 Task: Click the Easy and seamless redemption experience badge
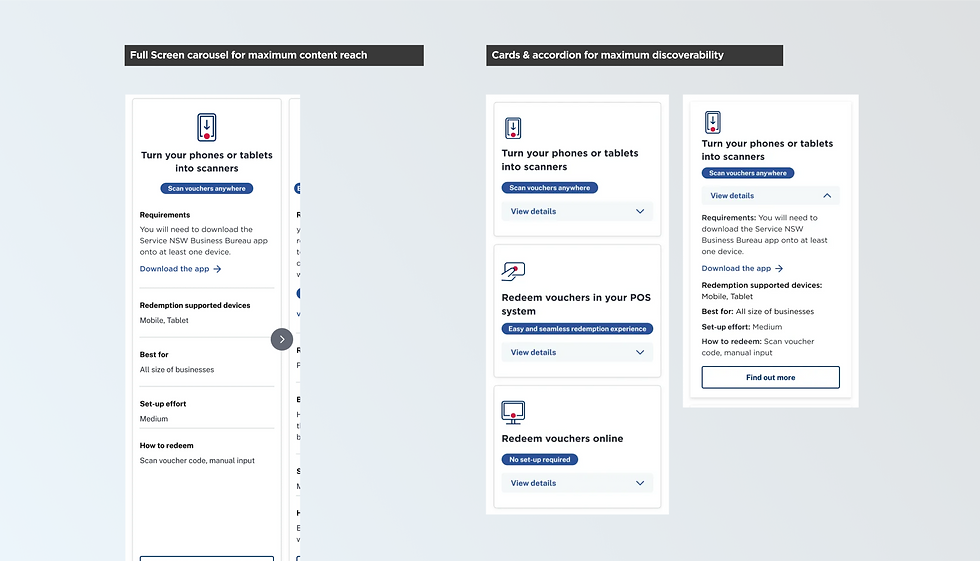[577, 329]
